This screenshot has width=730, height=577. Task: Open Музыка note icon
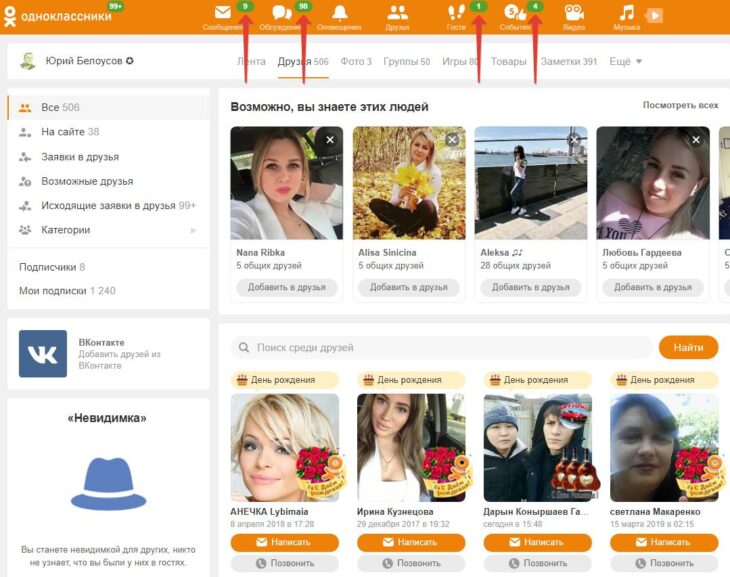(x=627, y=13)
